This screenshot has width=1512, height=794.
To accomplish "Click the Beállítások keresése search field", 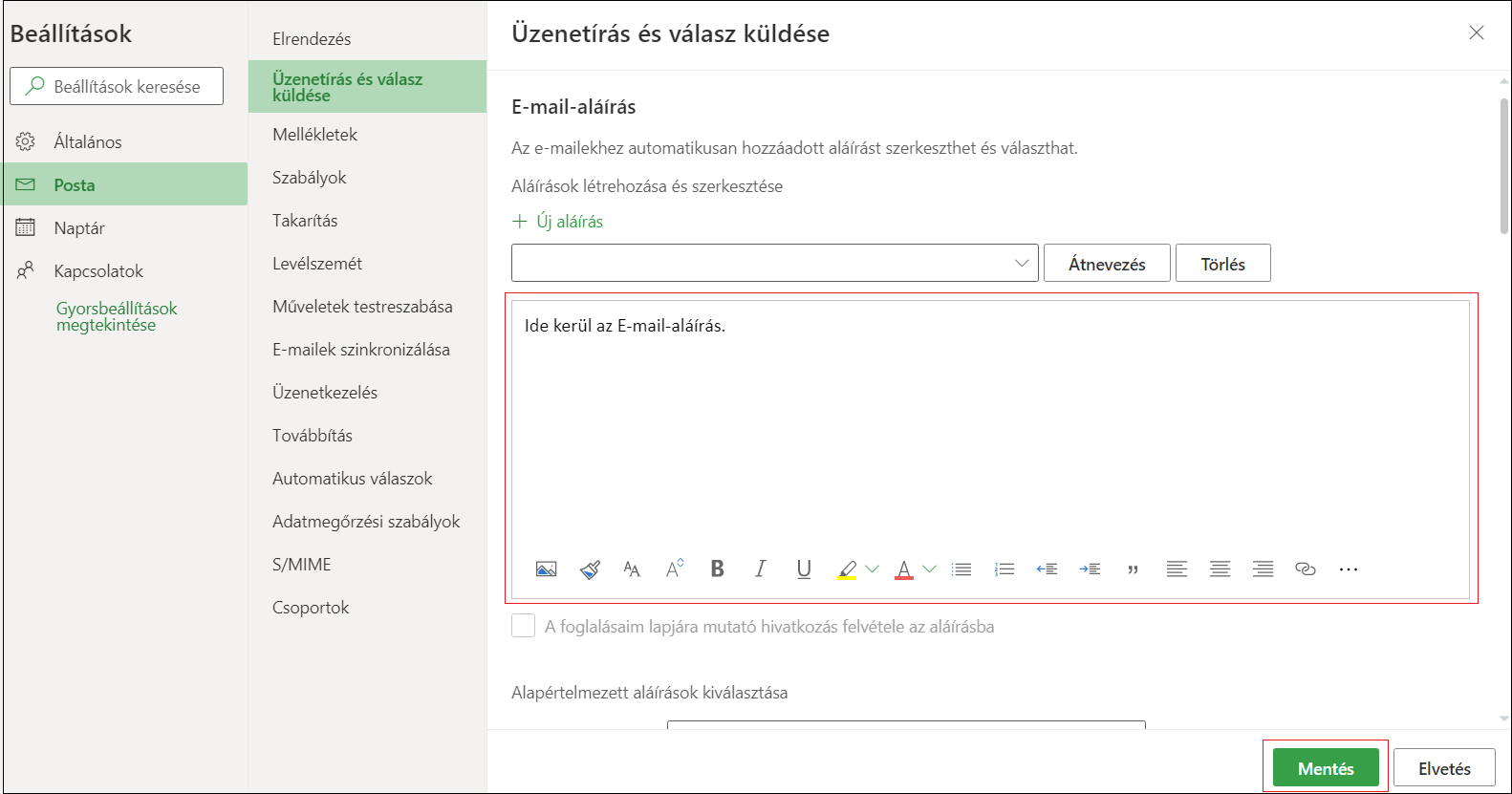I will [117, 86].
